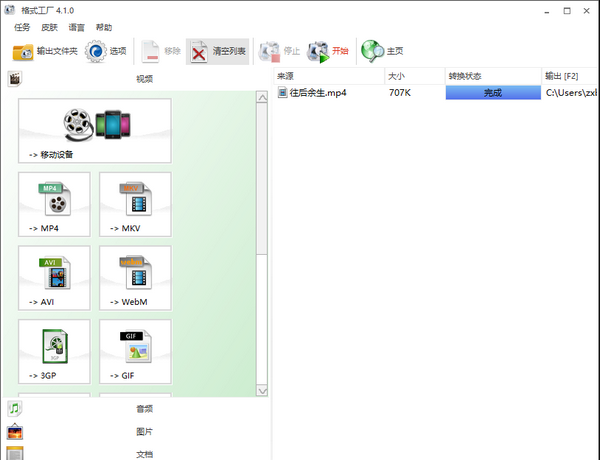Choose the WebM conversion format icon
This screenshot has width=600, height=460.
tap(134, 278)
